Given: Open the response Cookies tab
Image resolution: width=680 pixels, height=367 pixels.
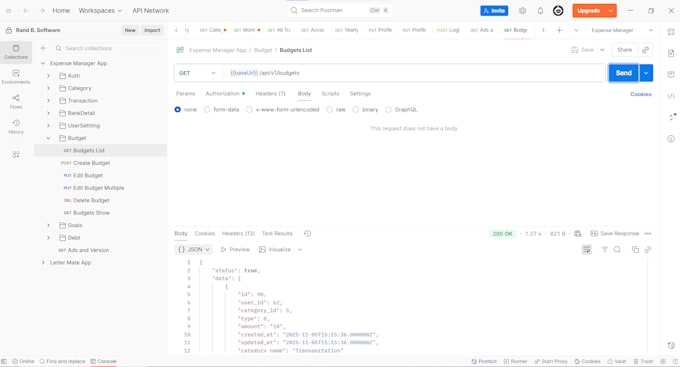Looking at the screenshot, I should tap(205, 233).
